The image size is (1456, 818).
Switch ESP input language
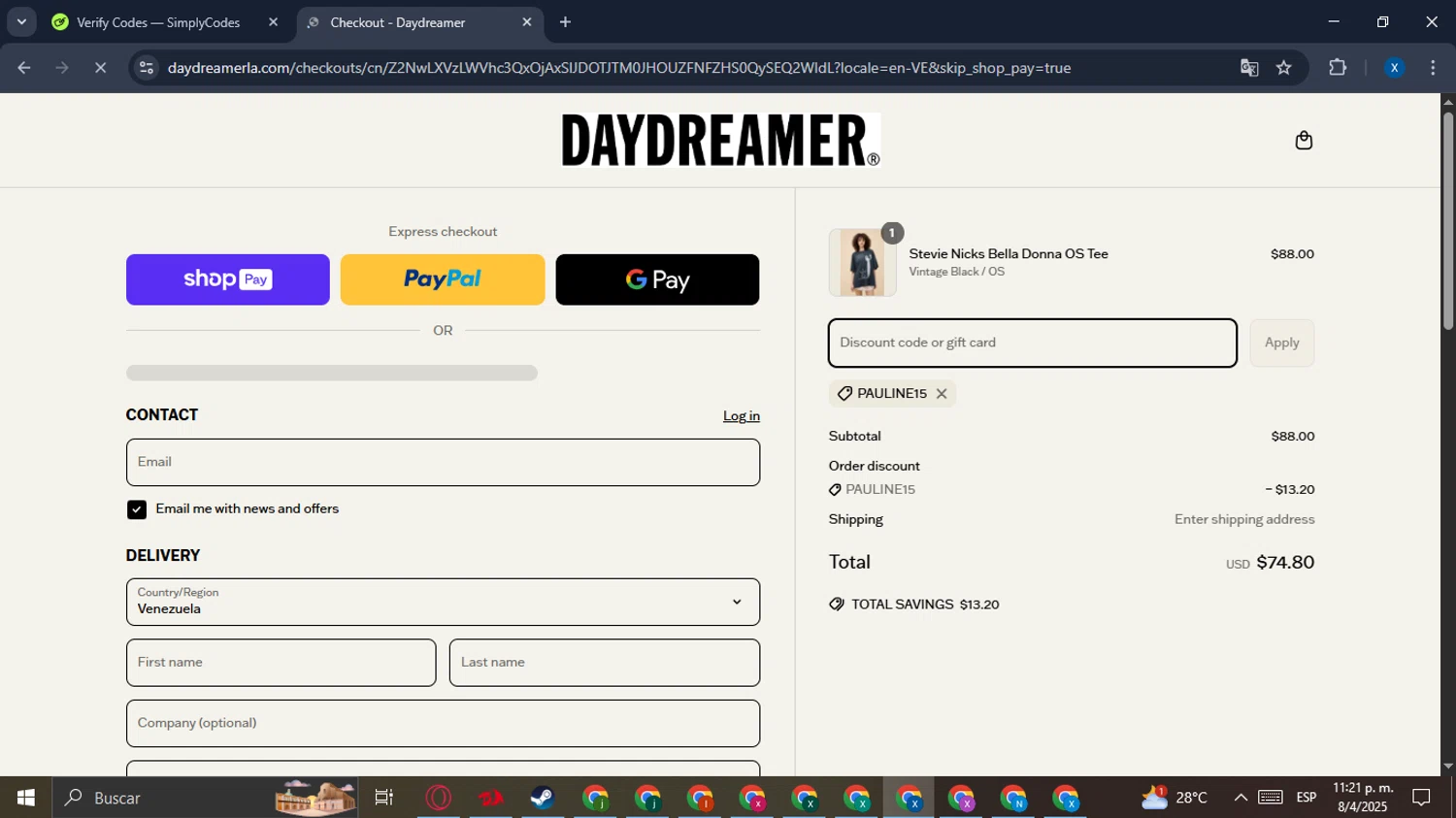coord(1307,798)
